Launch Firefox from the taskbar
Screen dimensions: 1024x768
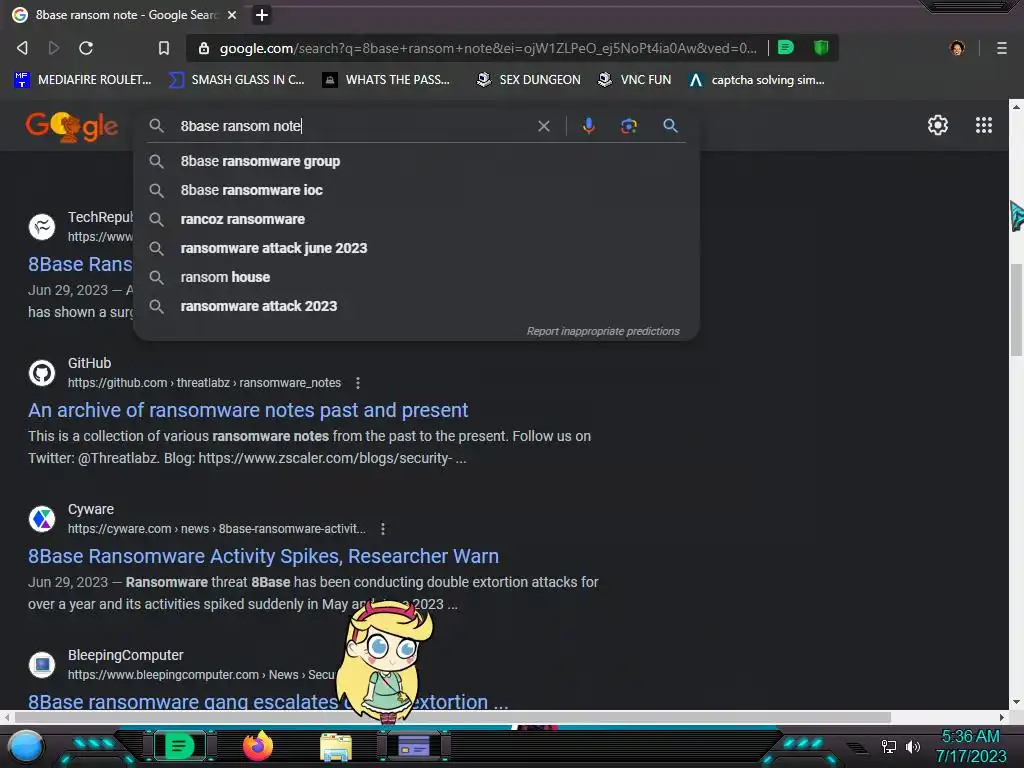point(257,746)
